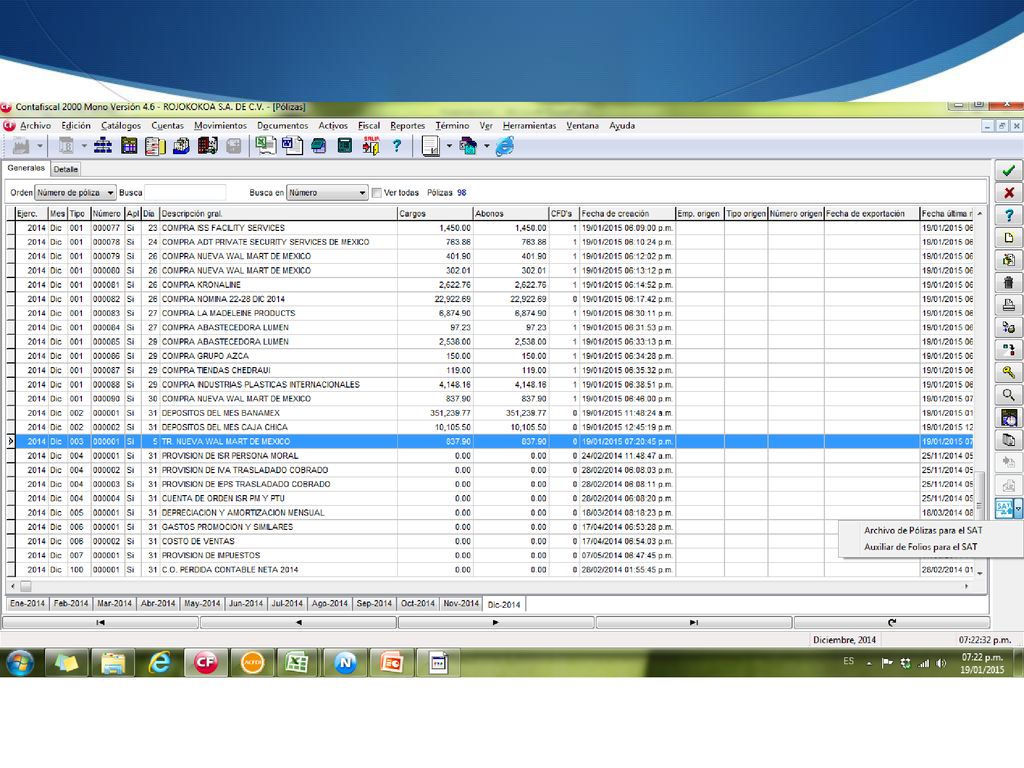
Task: Open the account hierarchy chart toolbar icon
Action: tap(103, 146)
